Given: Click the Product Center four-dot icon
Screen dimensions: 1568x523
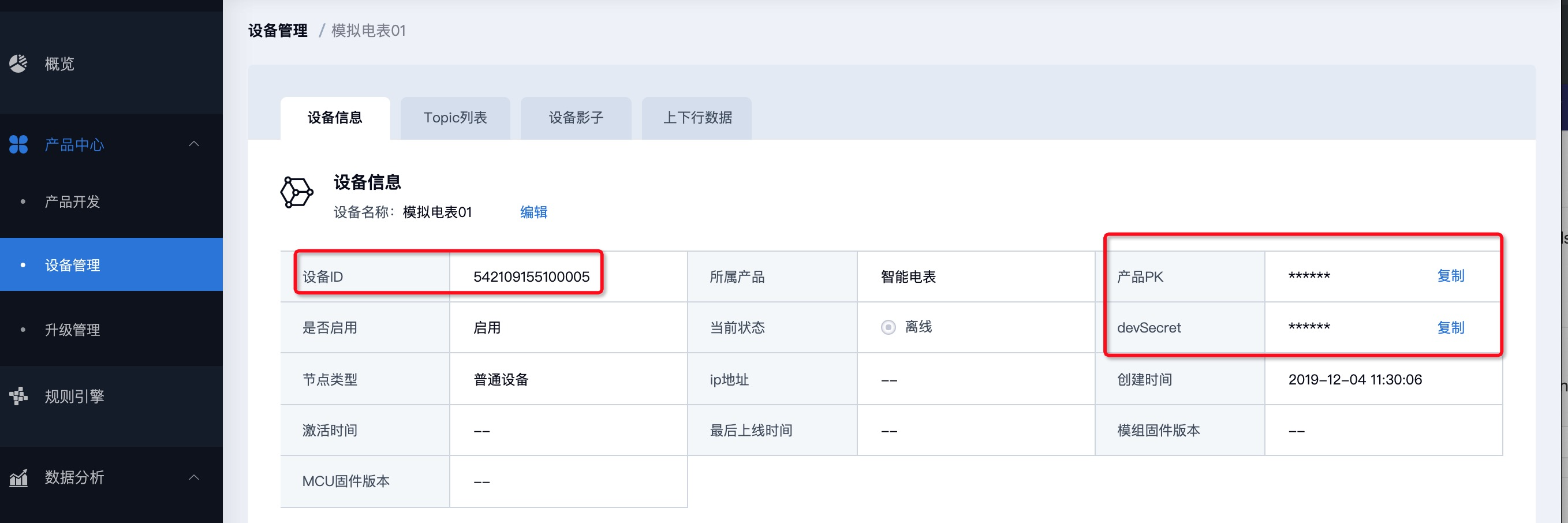Looking at the screenshot, I should pos(18,144).
